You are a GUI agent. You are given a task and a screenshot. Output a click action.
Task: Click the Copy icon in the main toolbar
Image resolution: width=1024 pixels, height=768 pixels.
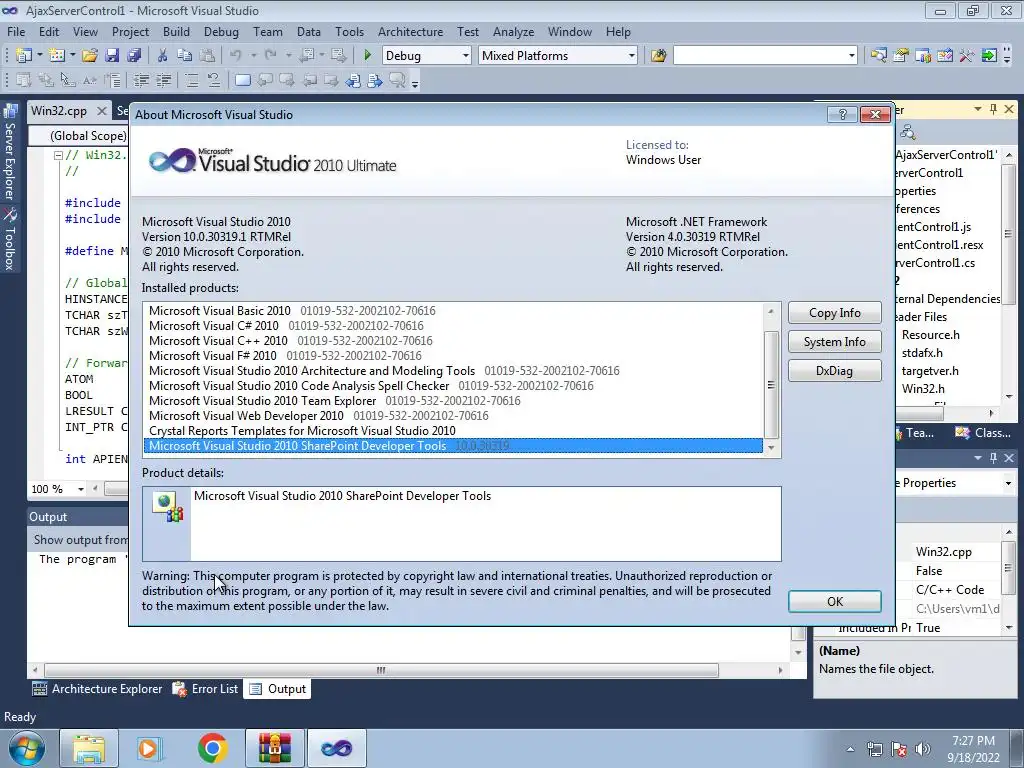185,56
